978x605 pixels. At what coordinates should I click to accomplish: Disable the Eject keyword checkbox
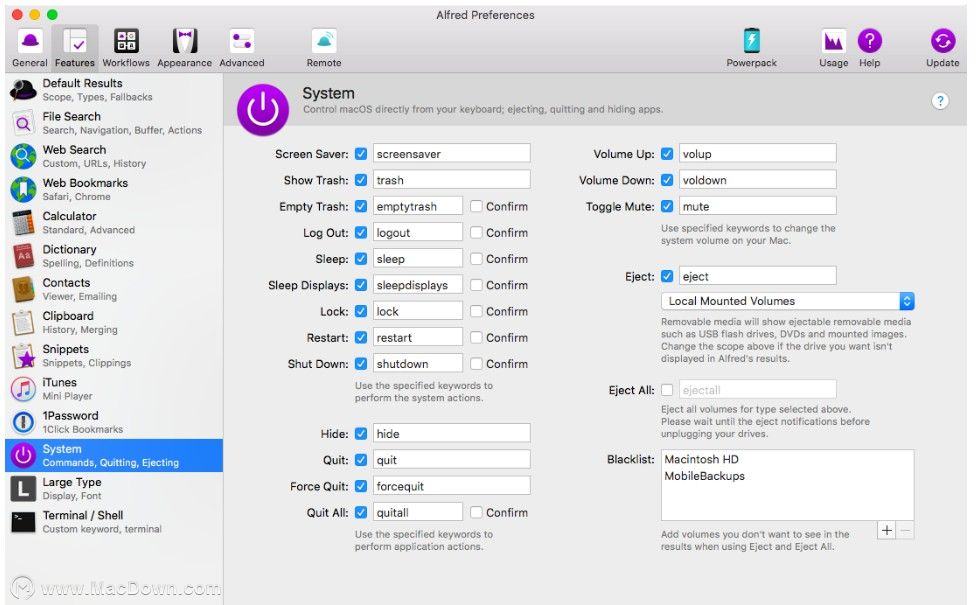(x=667, y=276)
